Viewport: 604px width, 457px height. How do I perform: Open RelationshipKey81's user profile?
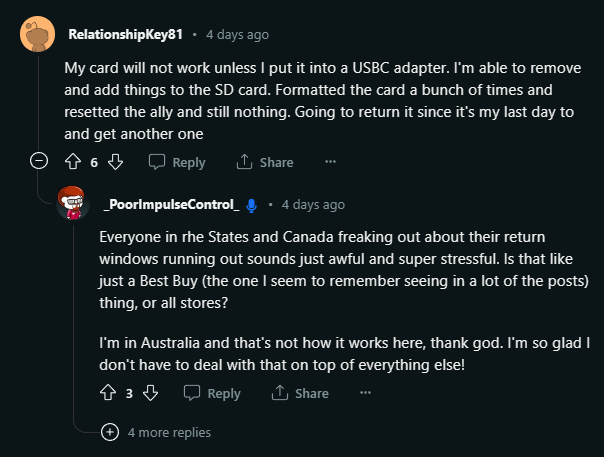(x=126, y=35)
